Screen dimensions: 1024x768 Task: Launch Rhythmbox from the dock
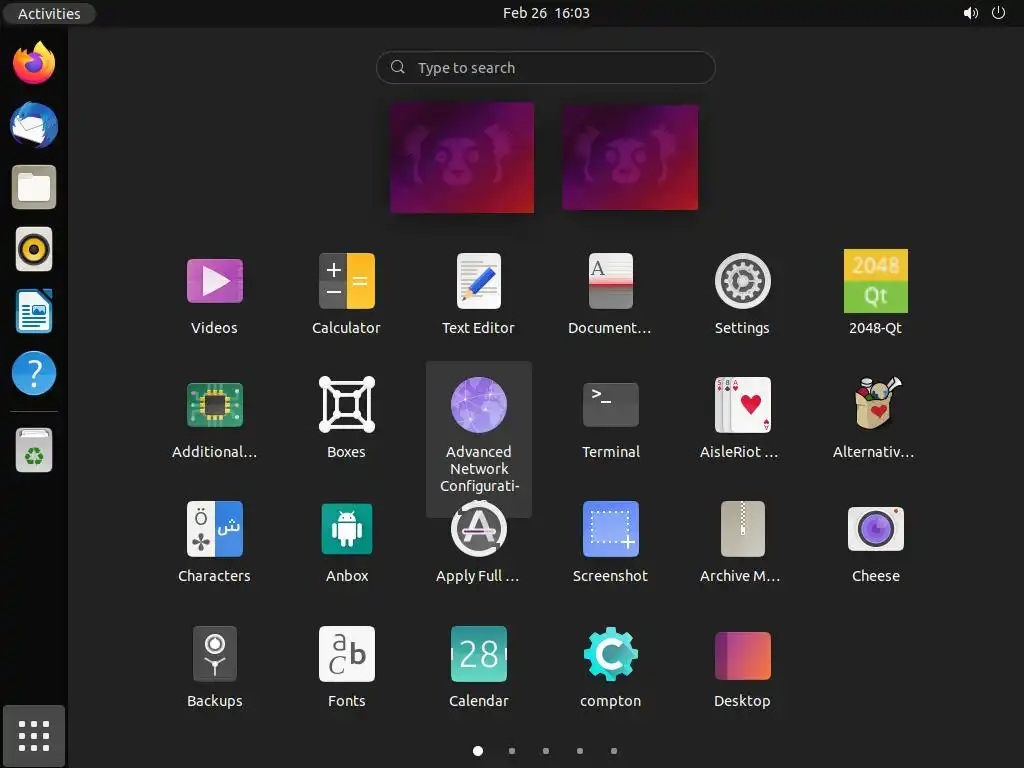click(34, 249)
